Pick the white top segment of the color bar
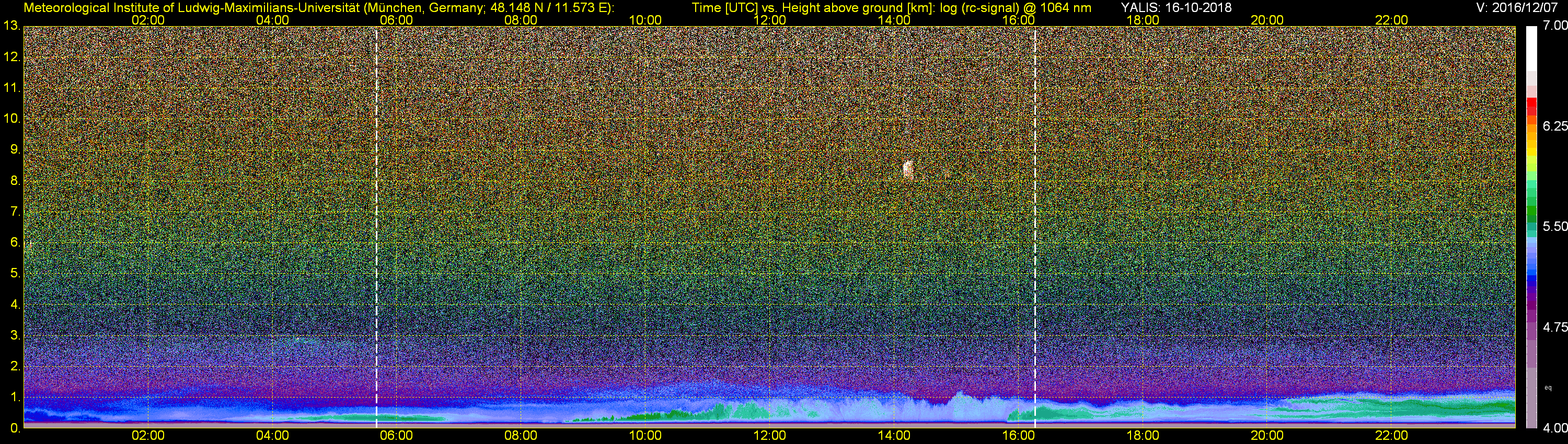Viewport: 1568px width, 444px height. pyautogui.click(x=1531, y=49)
